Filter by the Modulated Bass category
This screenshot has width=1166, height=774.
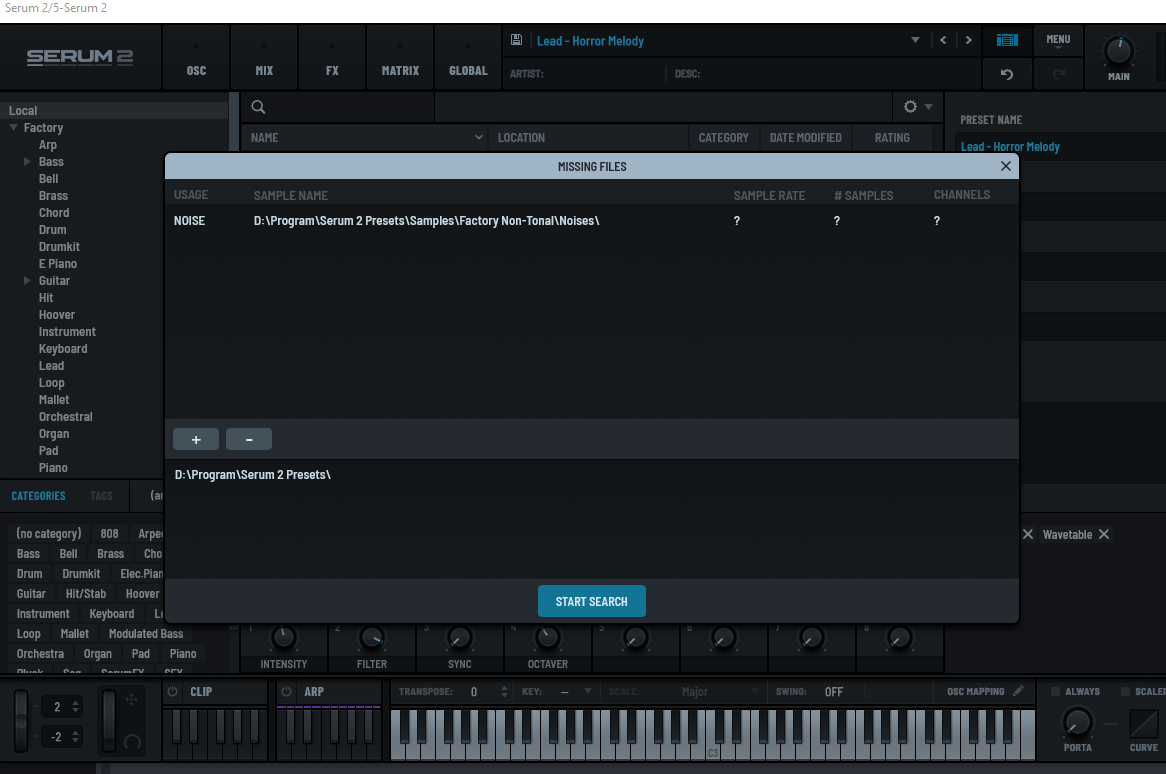pos(146,634)
